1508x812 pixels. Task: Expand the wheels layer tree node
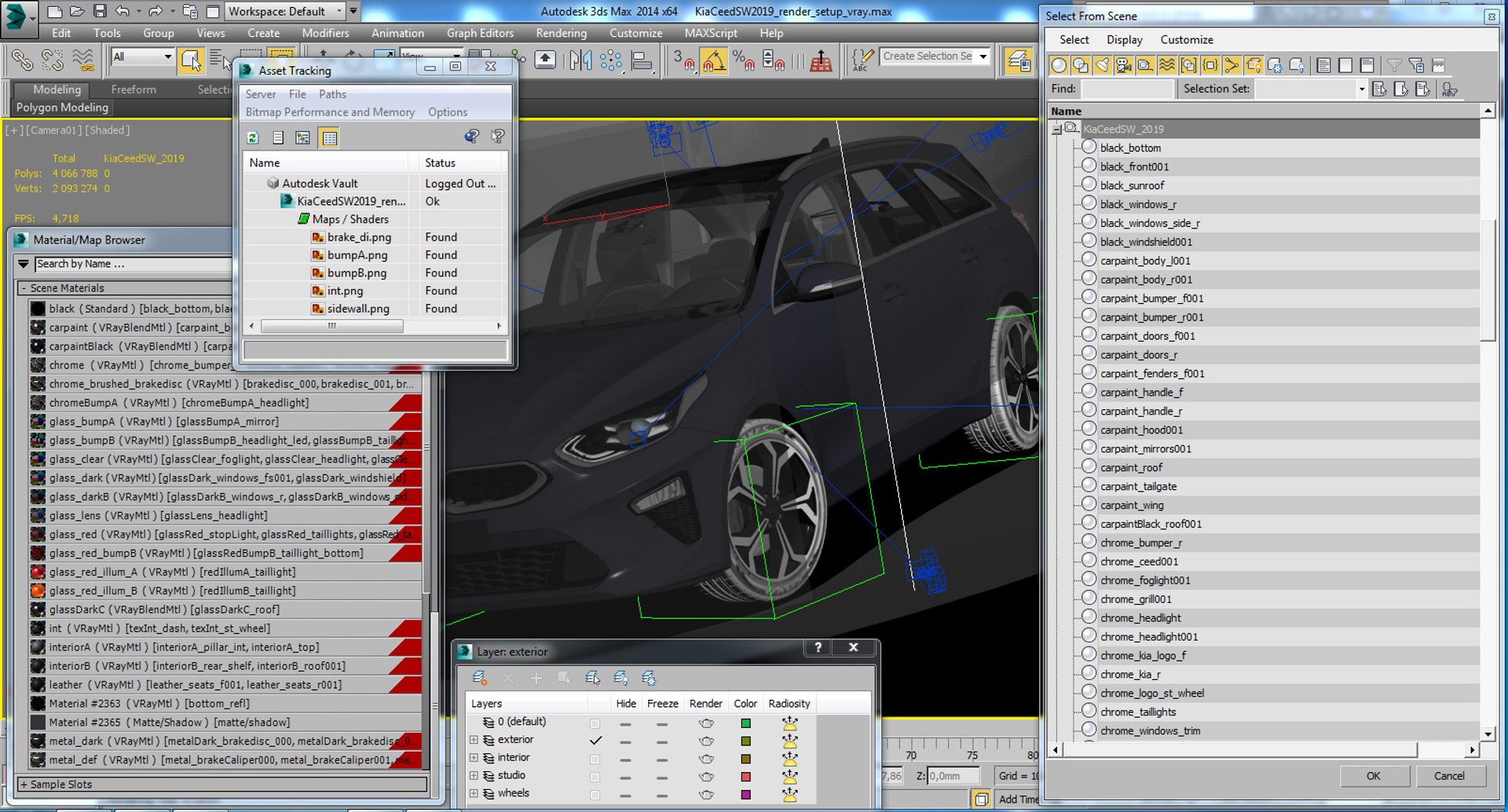(474, 794)
